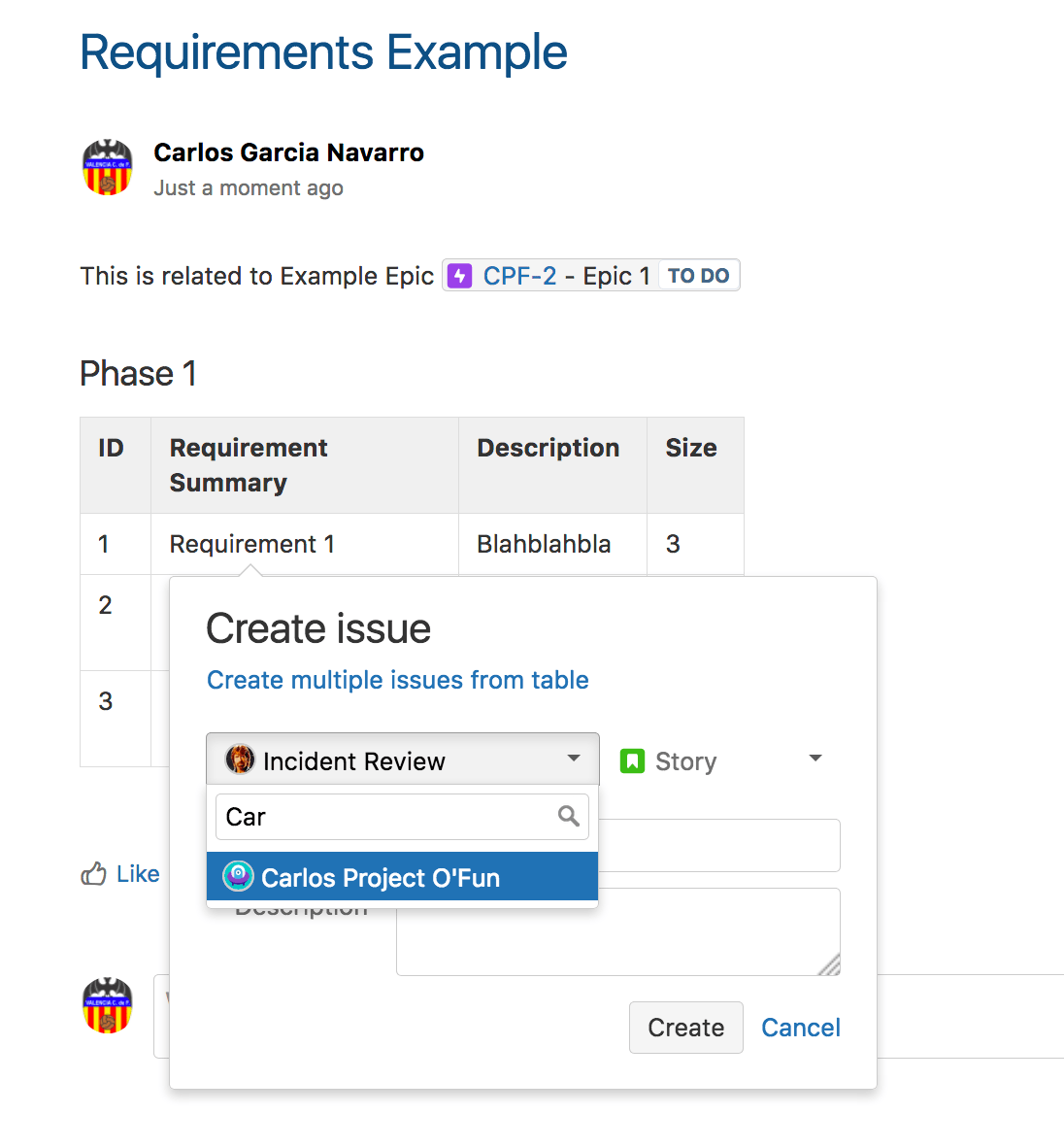This screenshot has height=1148, width=1064.
Task: Click the Incident Review project avatar icon
Action: pos(239,760)
